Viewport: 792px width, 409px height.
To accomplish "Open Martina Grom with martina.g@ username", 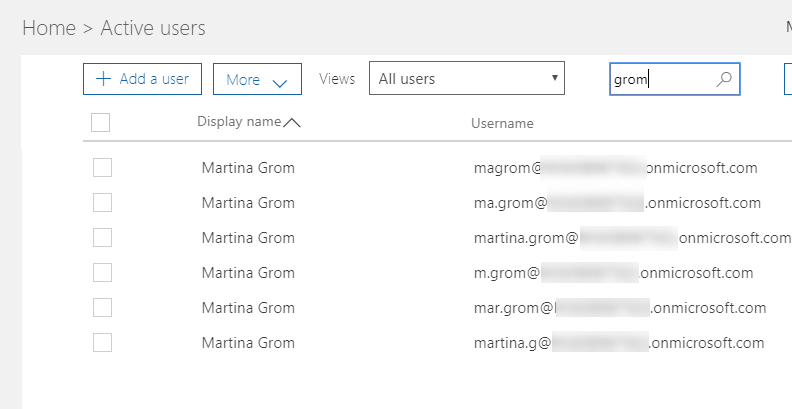I will [x=248, y=342].
